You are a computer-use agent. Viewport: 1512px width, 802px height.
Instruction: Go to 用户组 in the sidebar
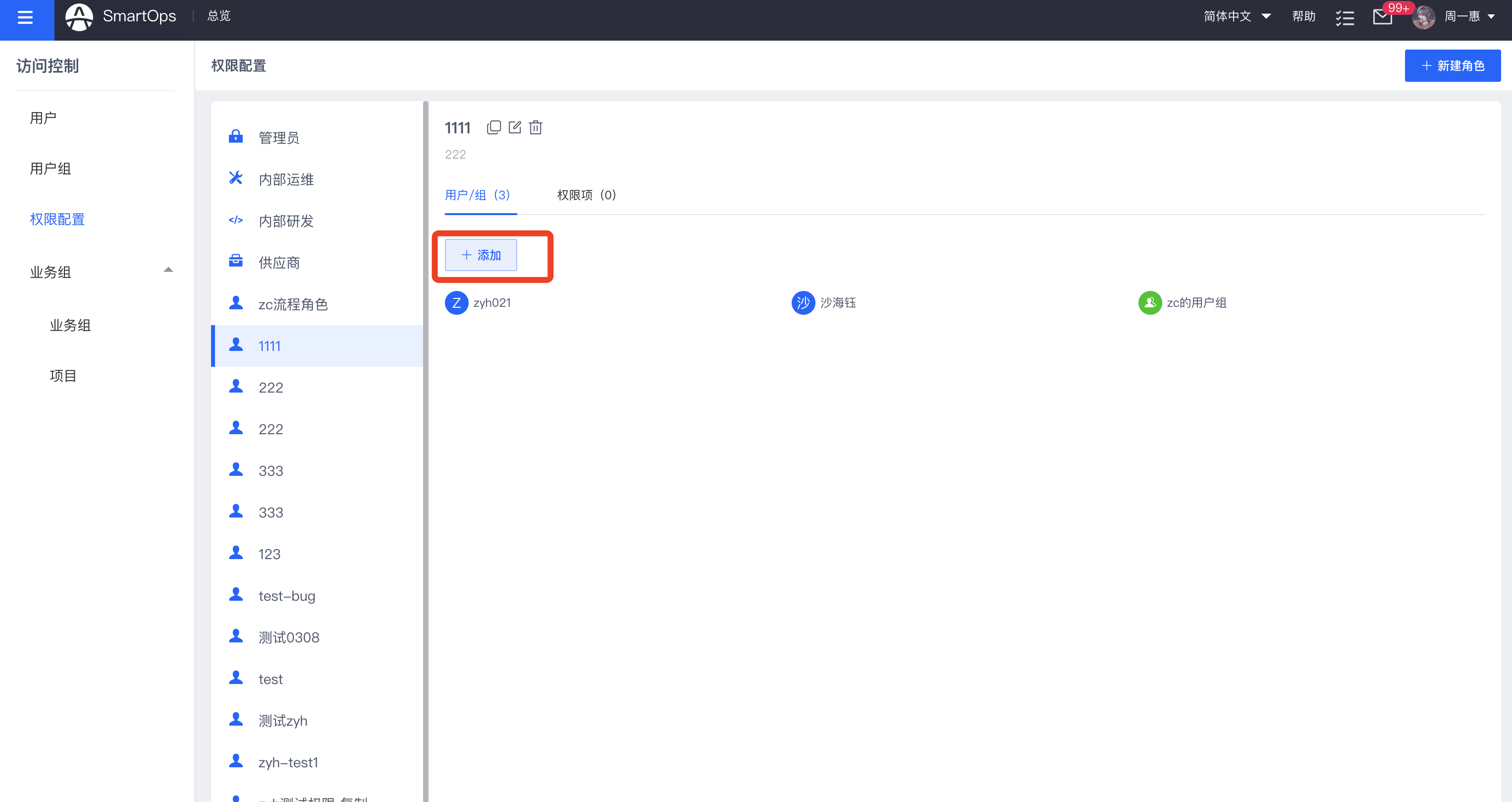pyautogui.click(x=51, y=169)
